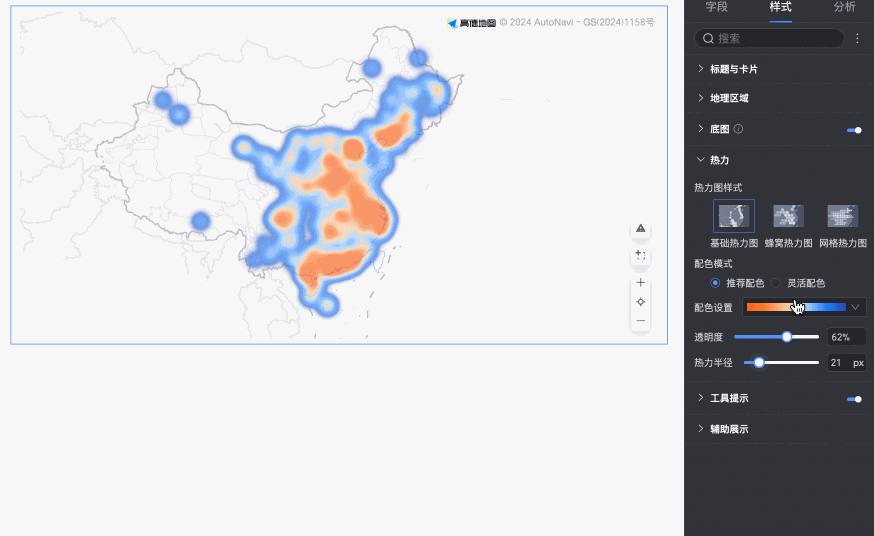Click the 搜索 search input box
This screenshot has height=536, width=874.
(769, 38)
